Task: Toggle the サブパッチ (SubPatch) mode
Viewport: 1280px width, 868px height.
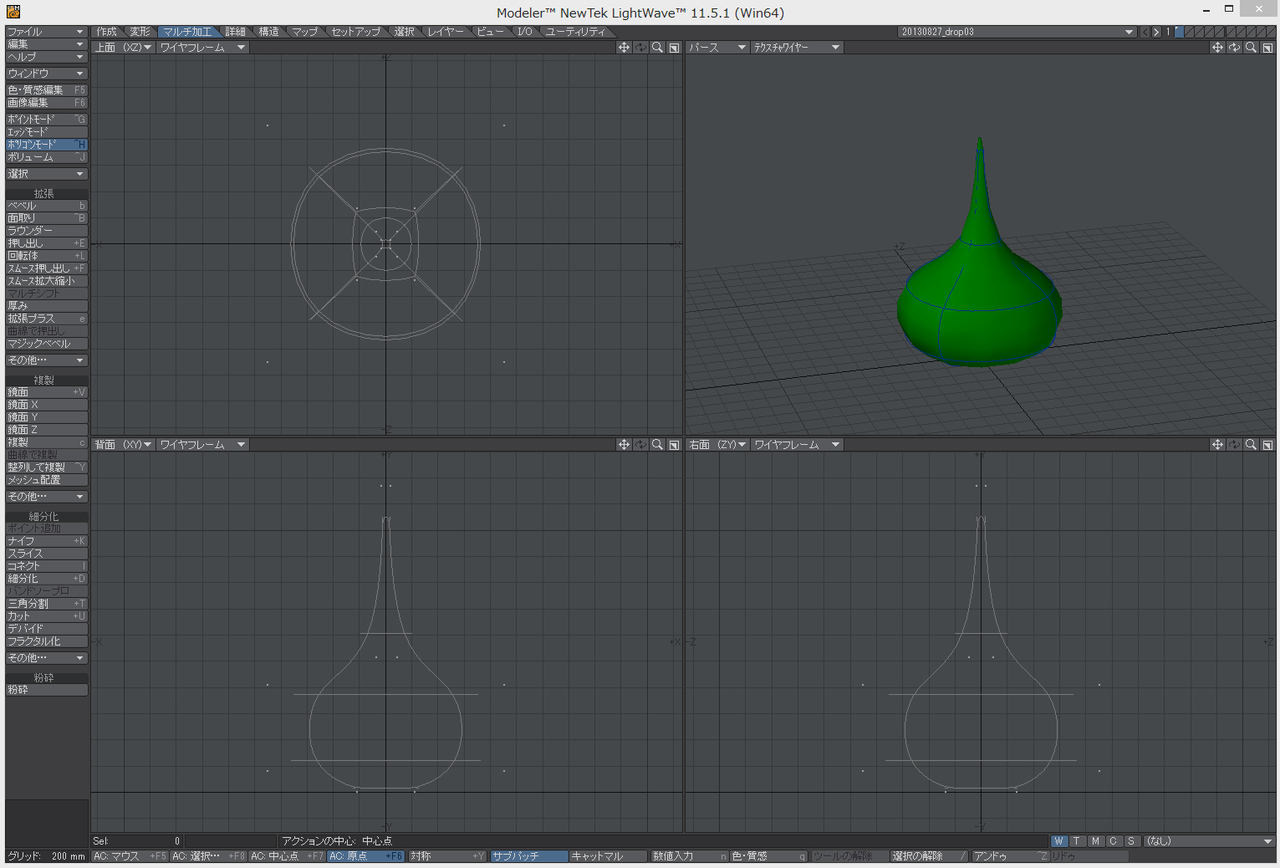Action: click(x=528, y=857)
